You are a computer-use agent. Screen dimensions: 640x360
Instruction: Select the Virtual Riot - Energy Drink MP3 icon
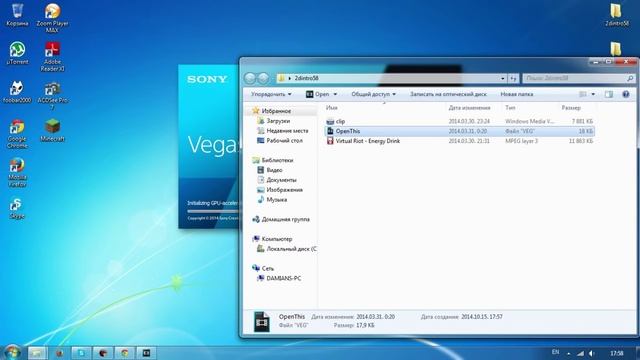click(x=330, y=141)
